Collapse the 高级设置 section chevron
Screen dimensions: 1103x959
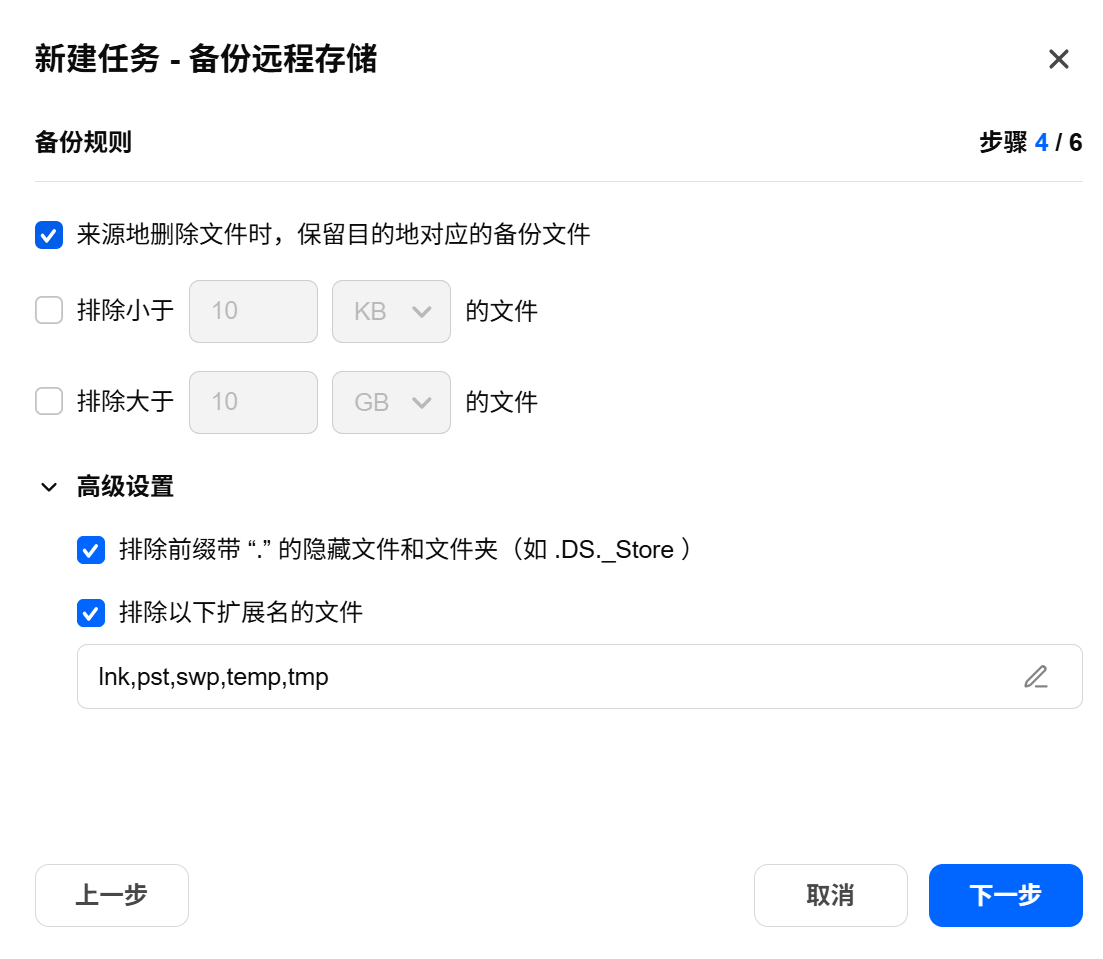pyautogui.click(x=49, y=487)
